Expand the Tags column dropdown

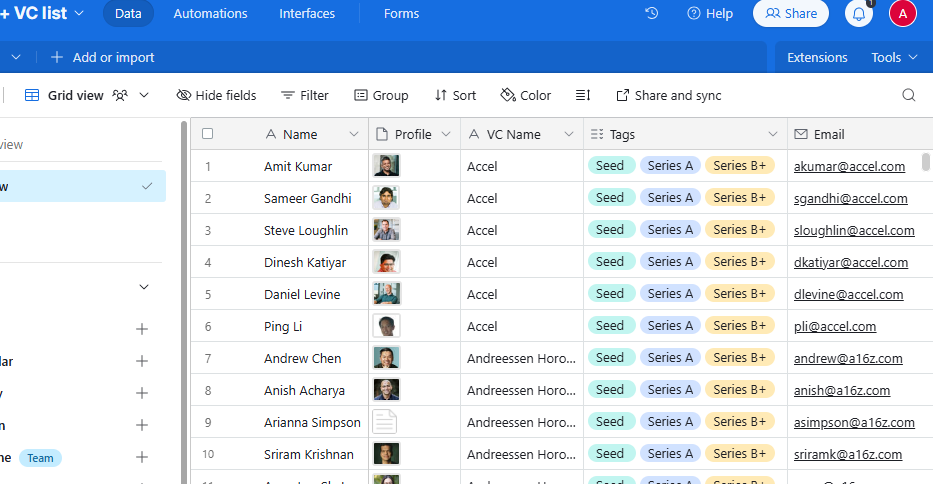tap(772, 134)
